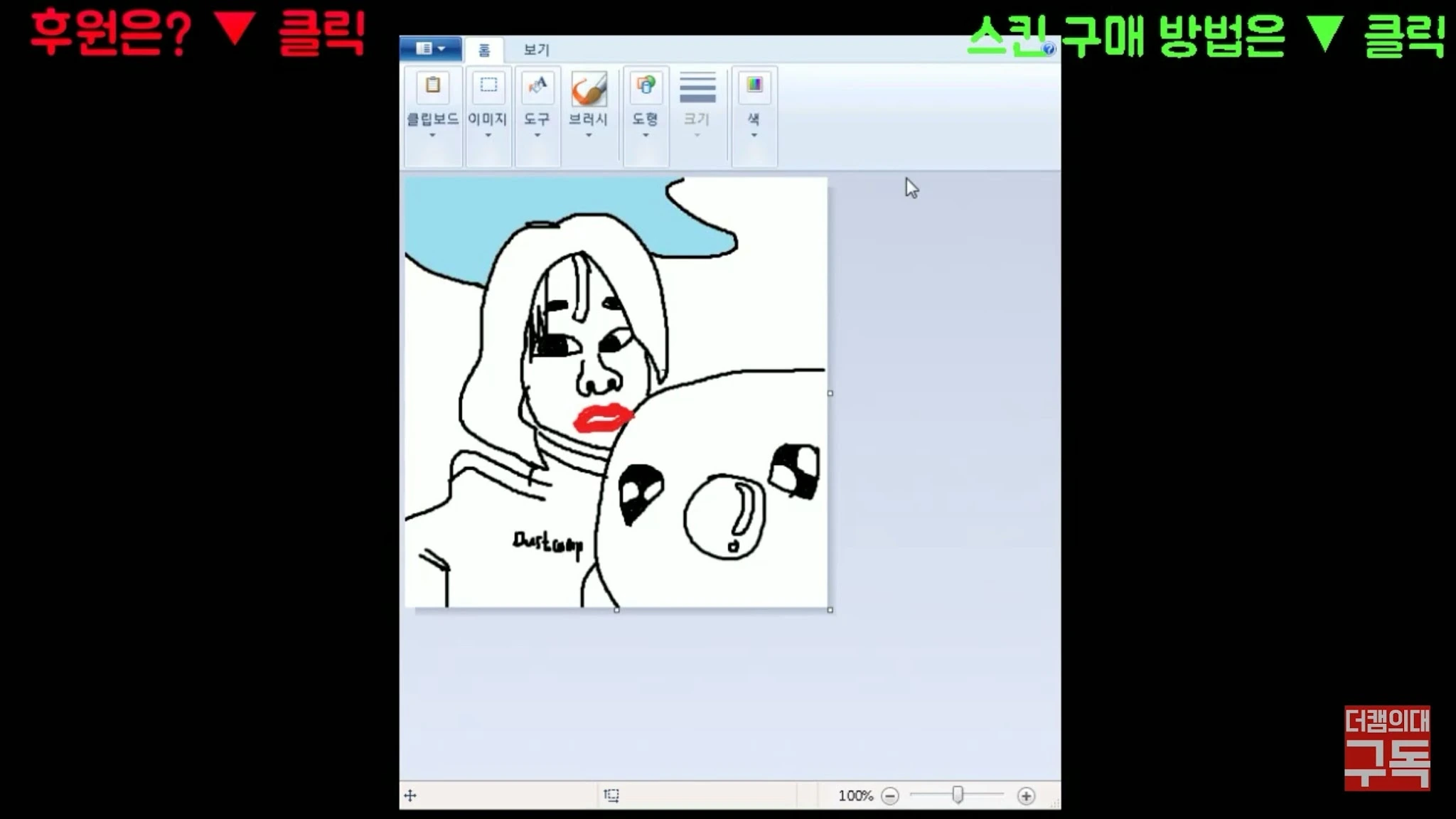Click the selection size icon in status bar

click(x=611, y=795)
